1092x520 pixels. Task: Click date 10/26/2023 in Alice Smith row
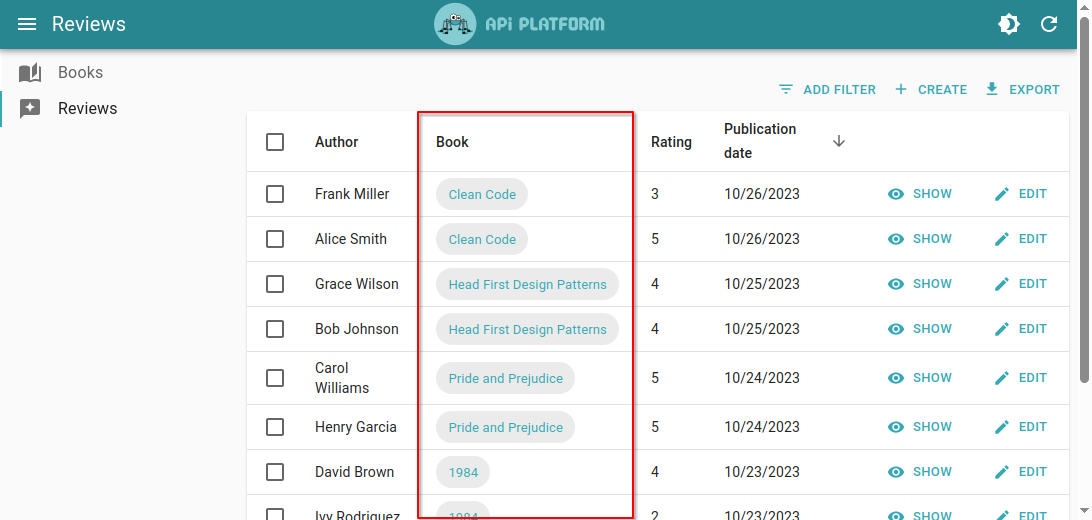pos(762,239)
